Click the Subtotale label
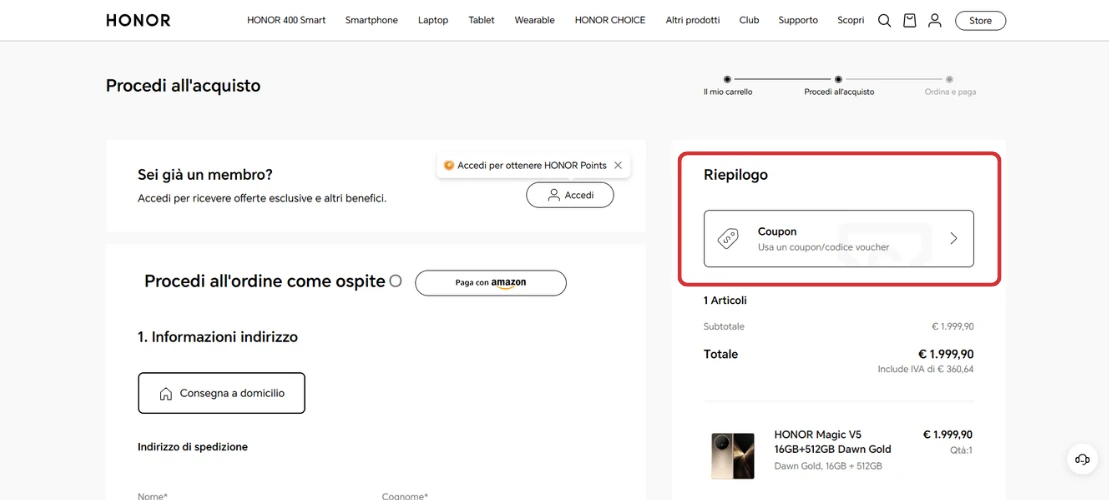The height and width of the screenshot is (500, 1109). 724,327
